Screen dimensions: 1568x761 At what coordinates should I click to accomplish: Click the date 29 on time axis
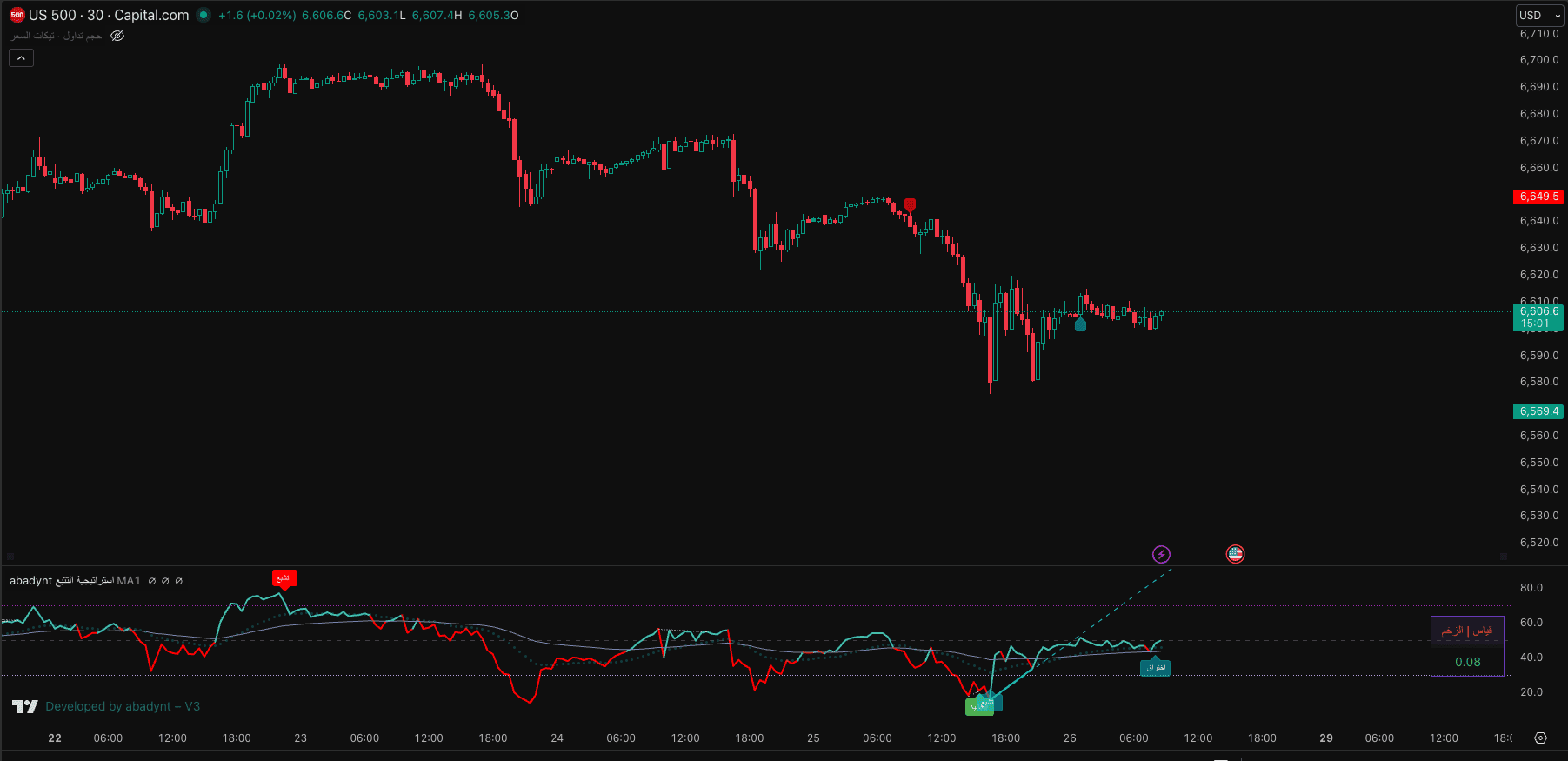(x=1325, y=738)
